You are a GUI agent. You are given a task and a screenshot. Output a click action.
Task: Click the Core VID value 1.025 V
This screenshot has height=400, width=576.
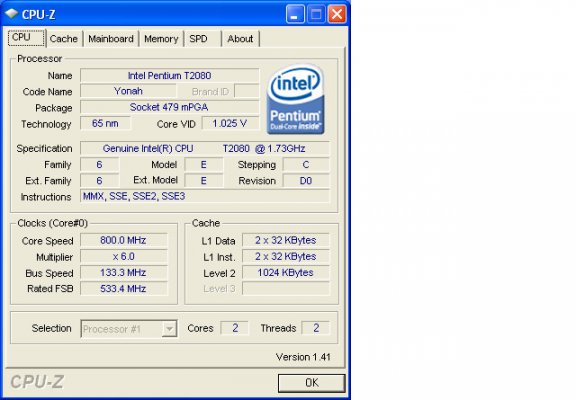click(230, 123)
